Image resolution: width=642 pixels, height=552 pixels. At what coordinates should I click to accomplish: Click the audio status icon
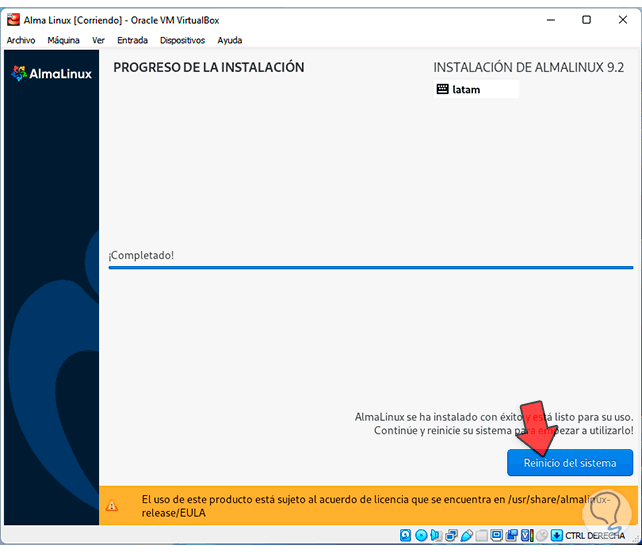436,535
